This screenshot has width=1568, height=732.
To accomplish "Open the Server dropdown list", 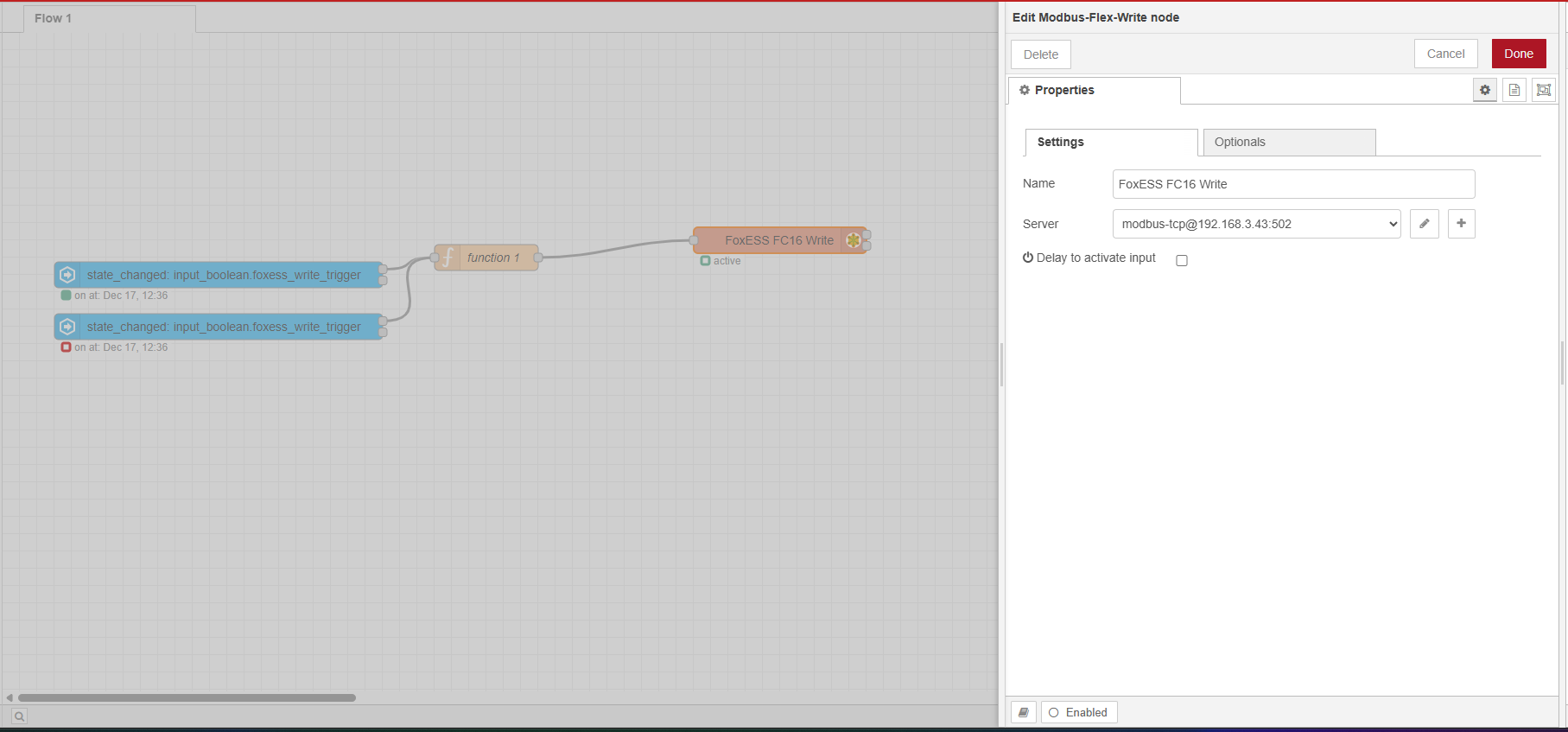I will (x=1255, y=224).
